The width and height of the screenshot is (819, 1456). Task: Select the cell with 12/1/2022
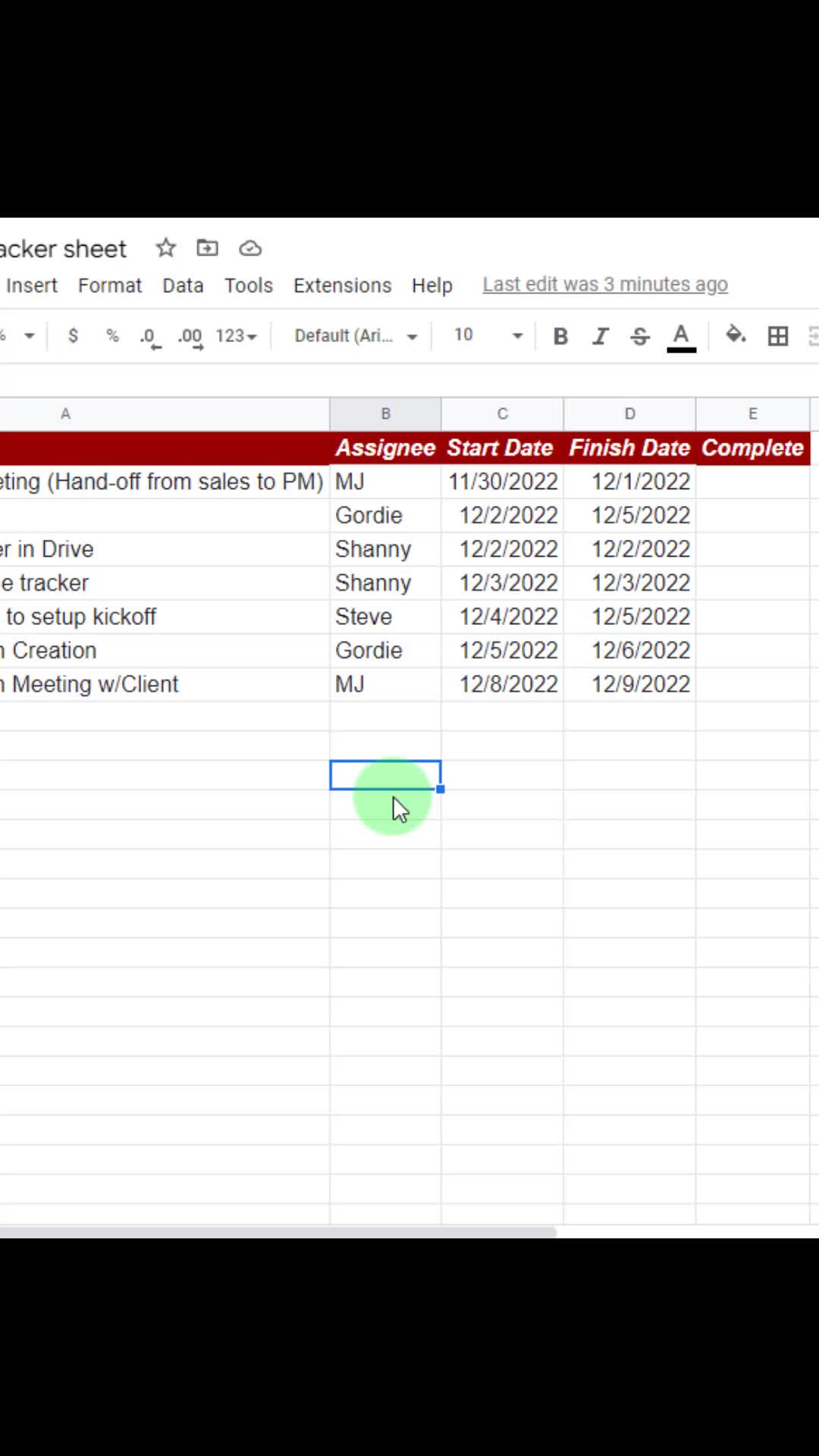tap(629, 482)
